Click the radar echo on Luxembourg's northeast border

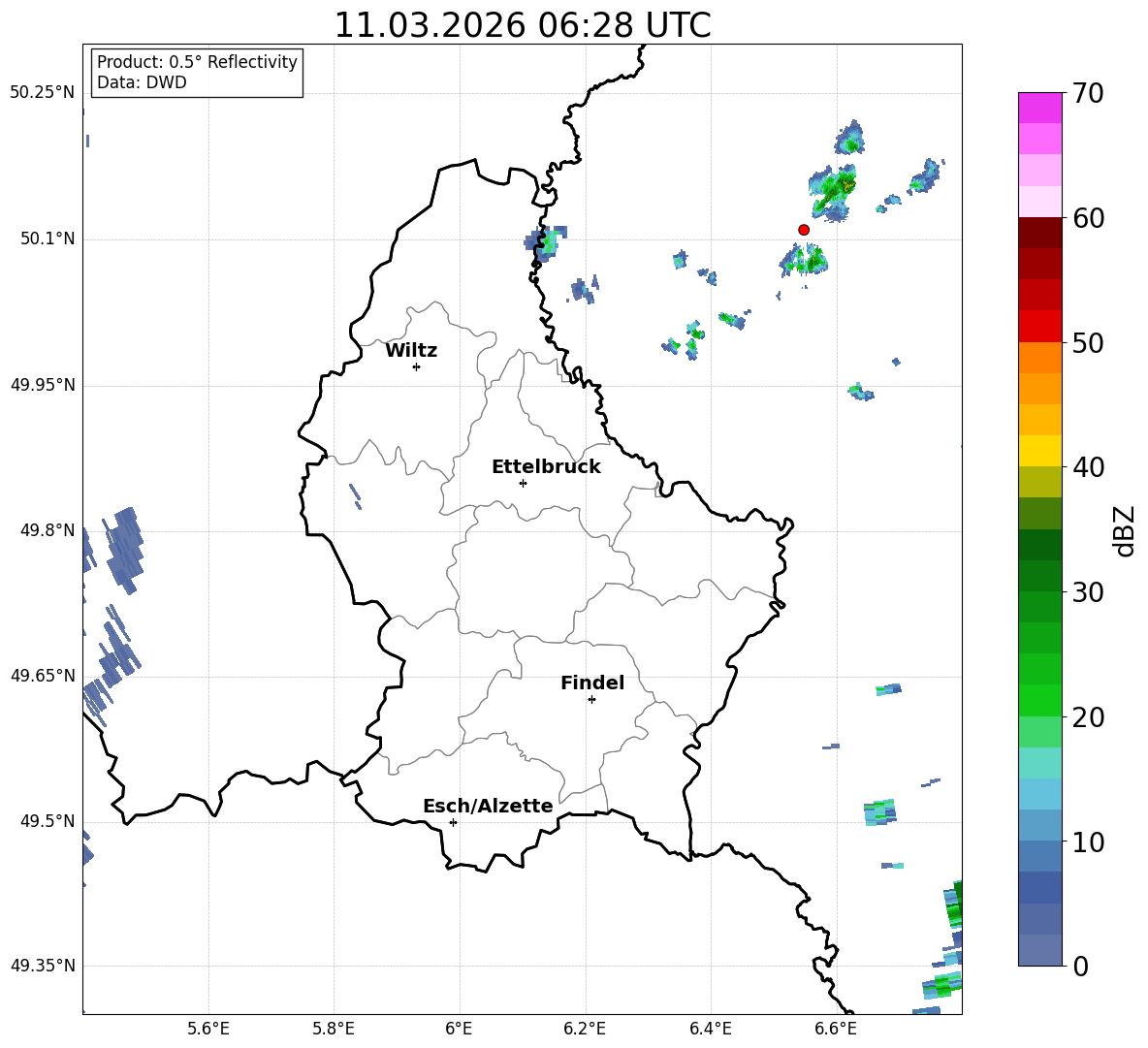tap(546, 243)
